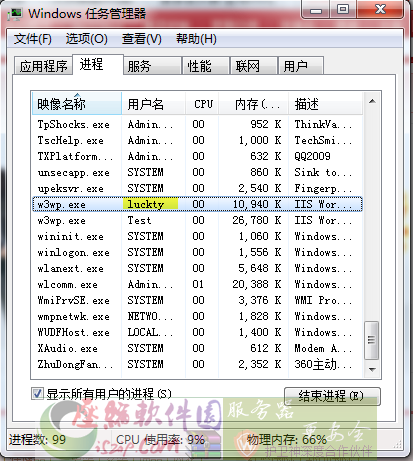Click the process list scrollbar thumb

(x=372, y=340)
